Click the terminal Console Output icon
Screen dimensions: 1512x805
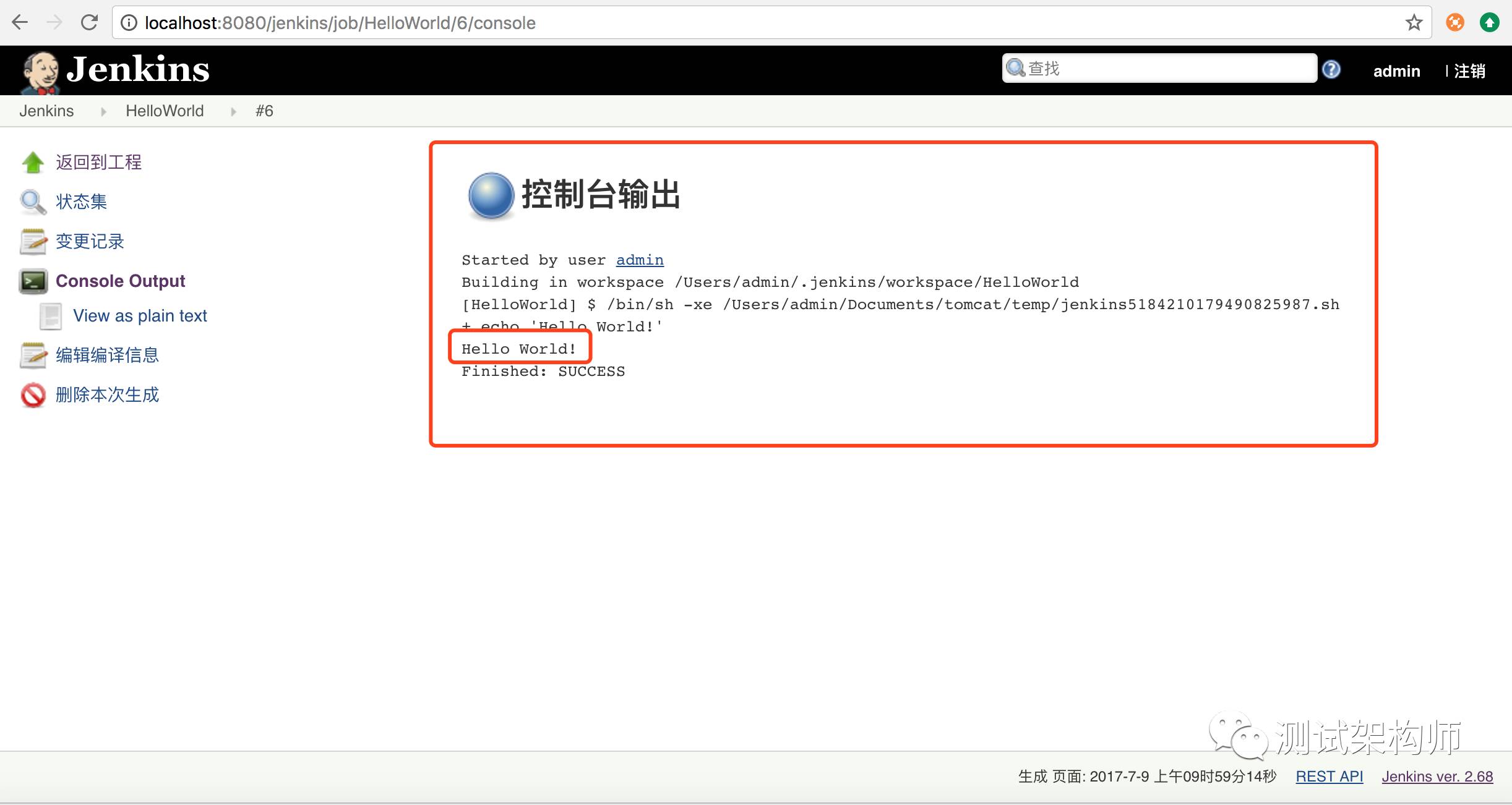coord(33,281)
